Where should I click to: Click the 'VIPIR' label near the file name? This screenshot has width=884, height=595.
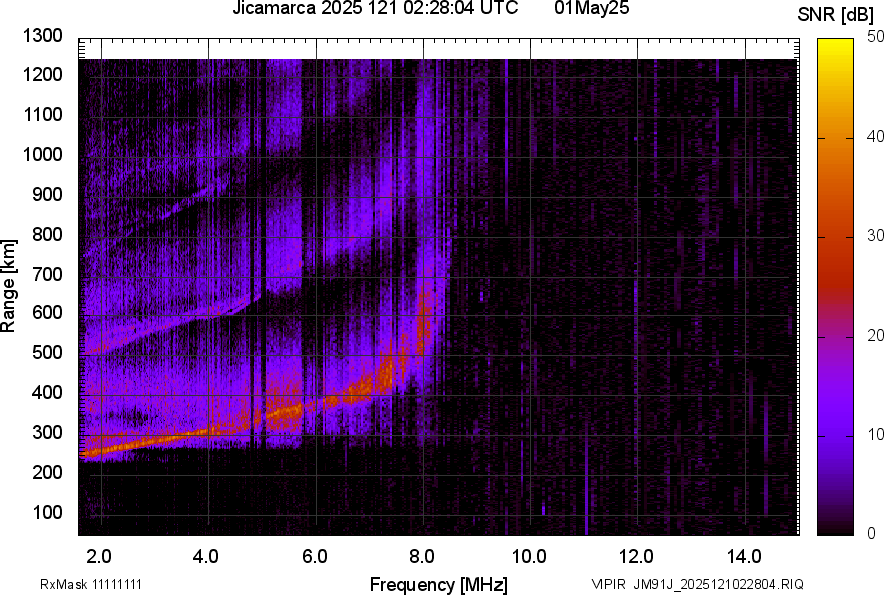[x=609, y=584]
